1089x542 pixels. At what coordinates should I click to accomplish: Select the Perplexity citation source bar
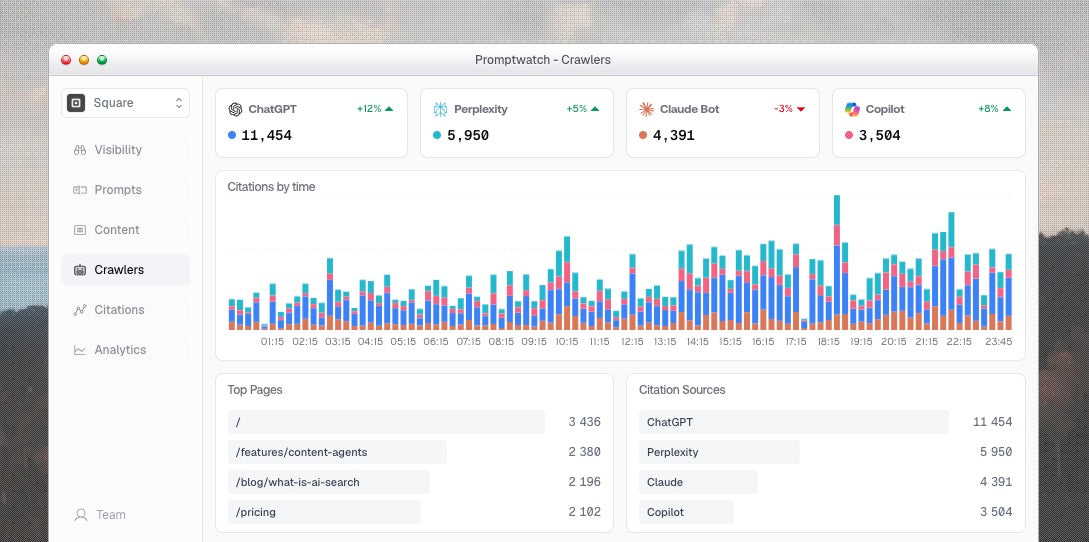coord(720,452)
